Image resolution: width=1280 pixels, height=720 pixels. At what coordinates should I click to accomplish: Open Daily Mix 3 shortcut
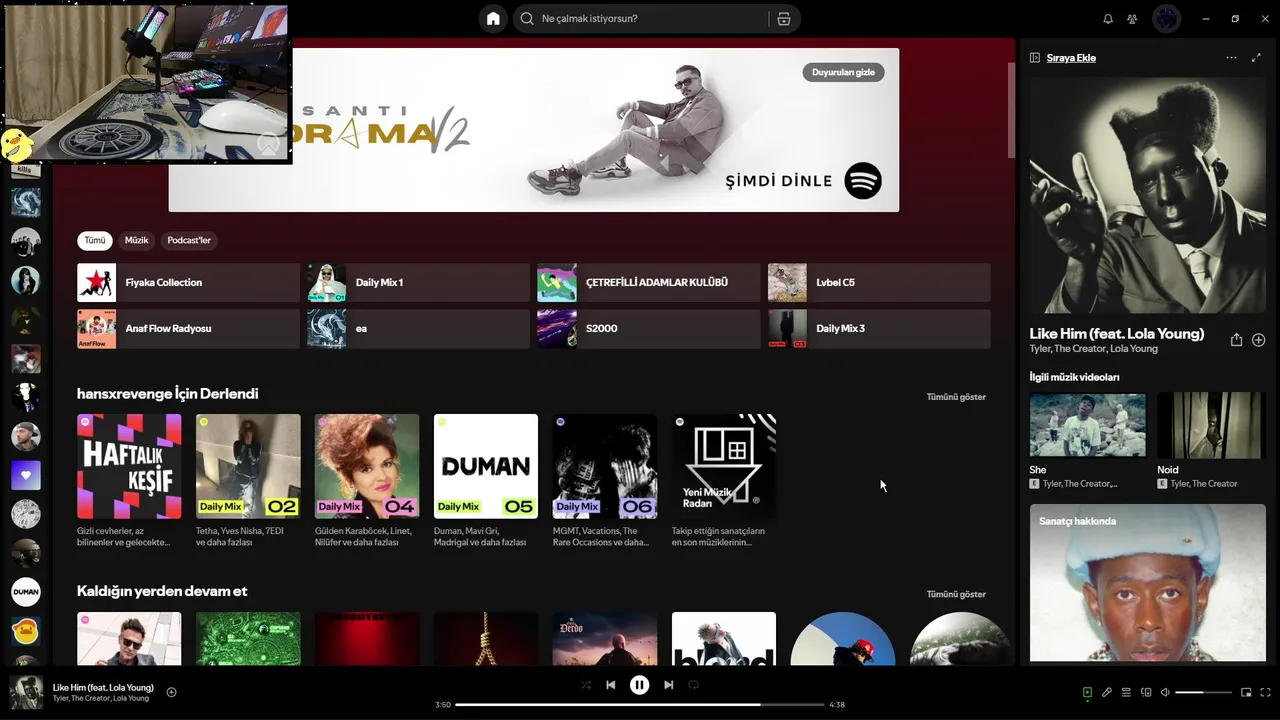[x=879, y=329]
